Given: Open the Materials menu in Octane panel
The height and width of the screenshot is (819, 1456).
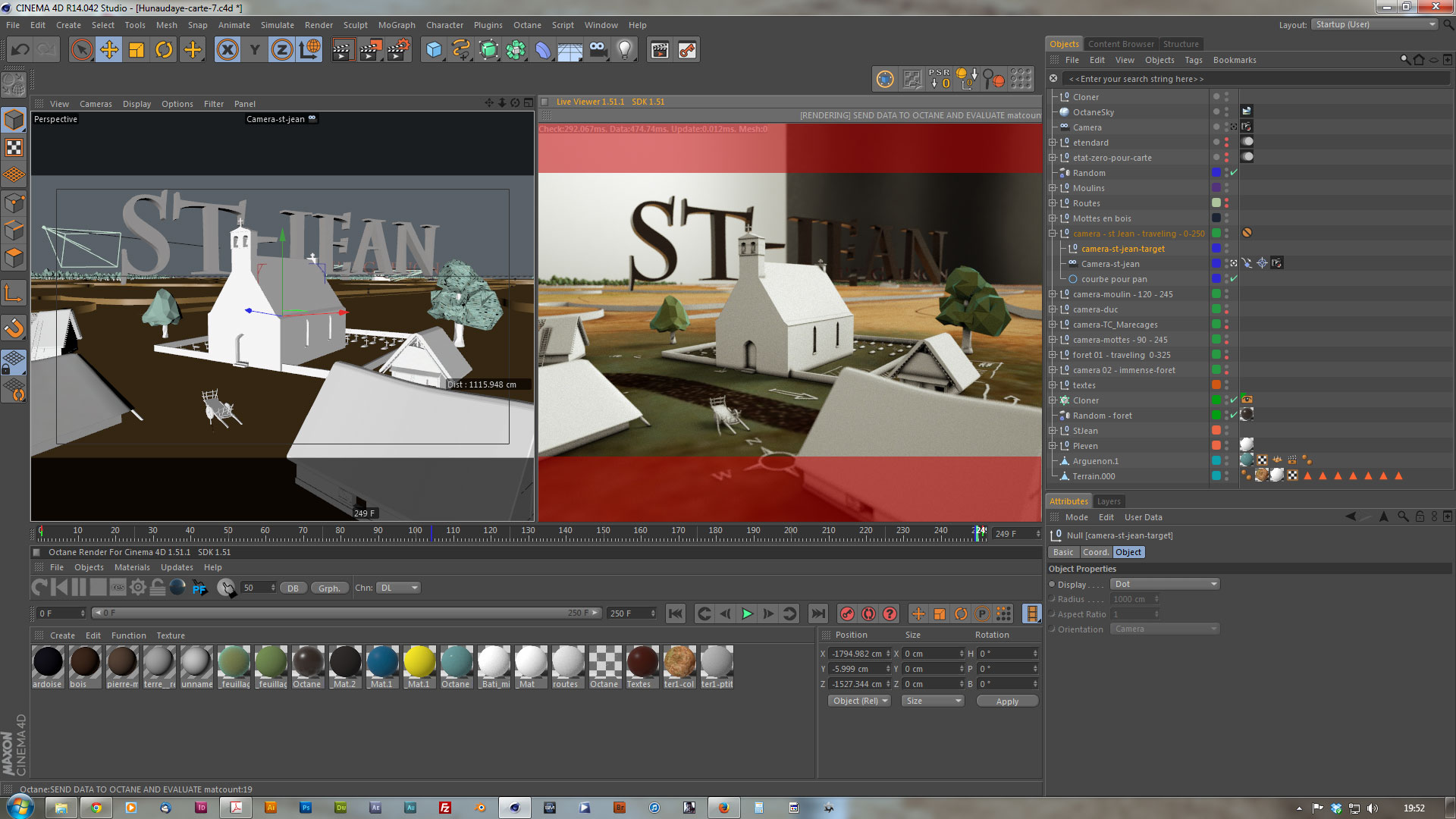Looking at the screenshot, I should point(132,567).
